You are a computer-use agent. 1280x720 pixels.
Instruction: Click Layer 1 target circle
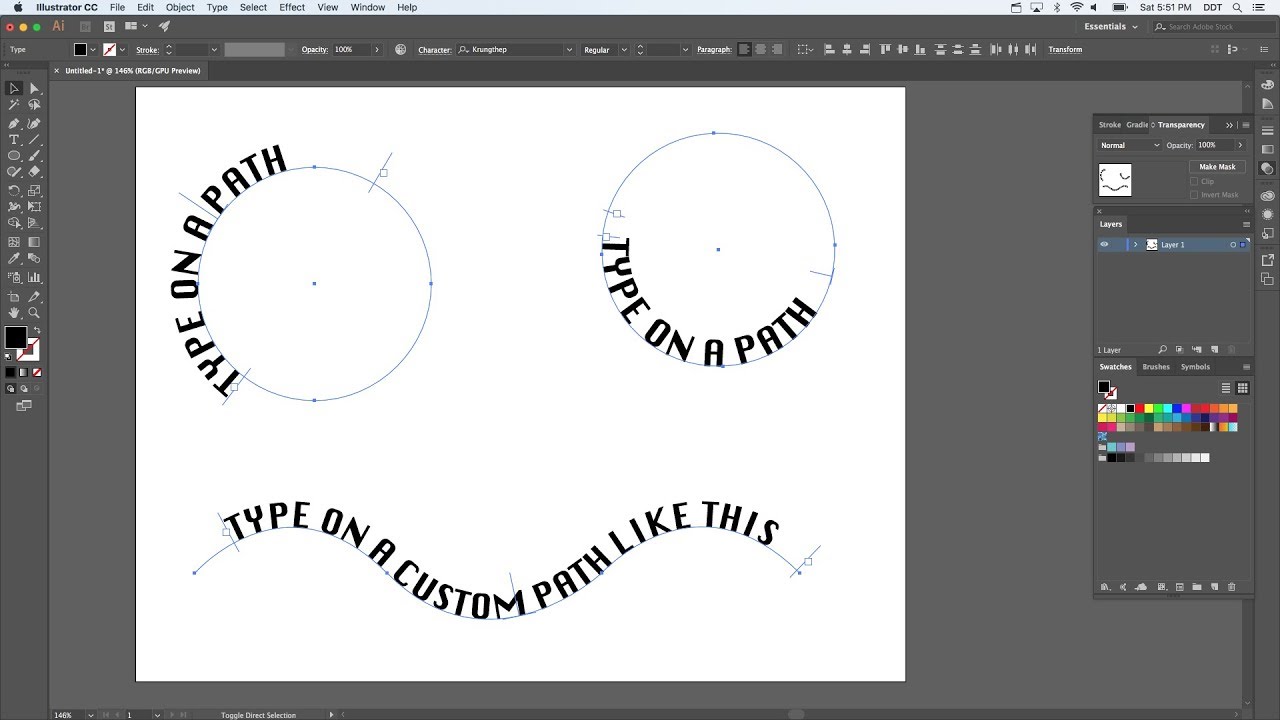coord(1233,245)
